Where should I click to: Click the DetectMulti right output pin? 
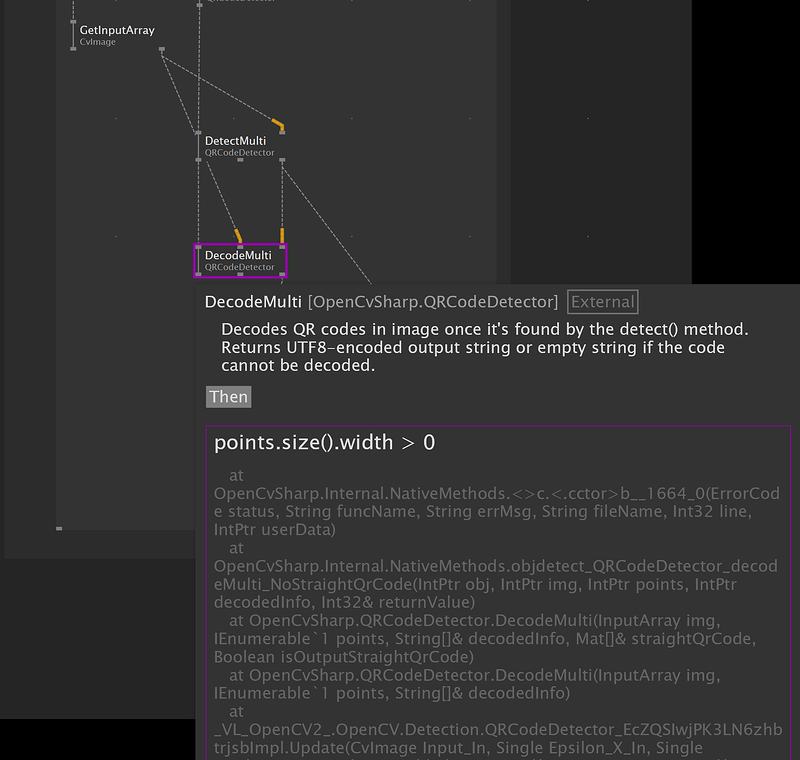282,160
